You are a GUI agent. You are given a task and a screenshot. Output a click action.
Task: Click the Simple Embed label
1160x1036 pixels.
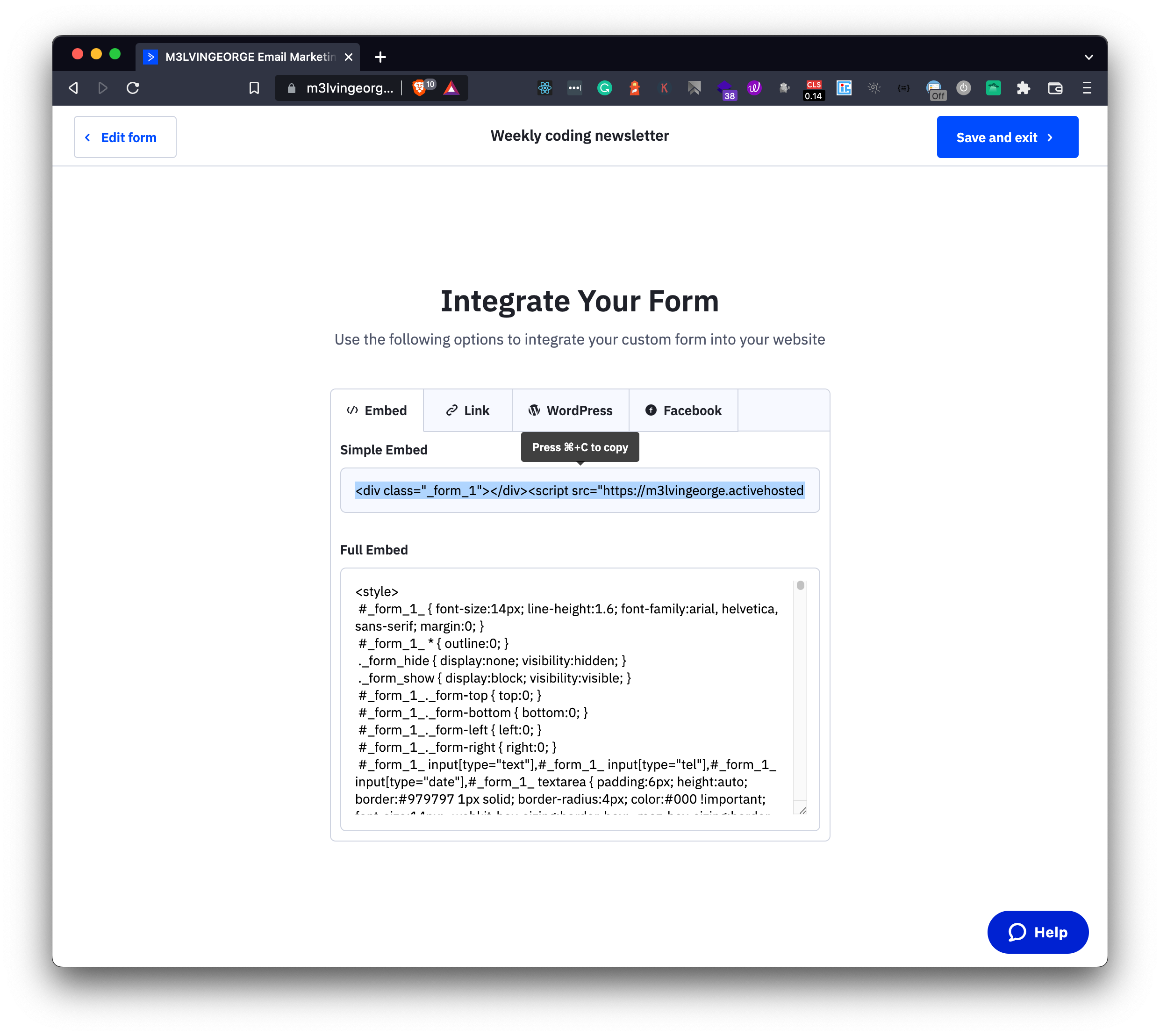point(384,450)
